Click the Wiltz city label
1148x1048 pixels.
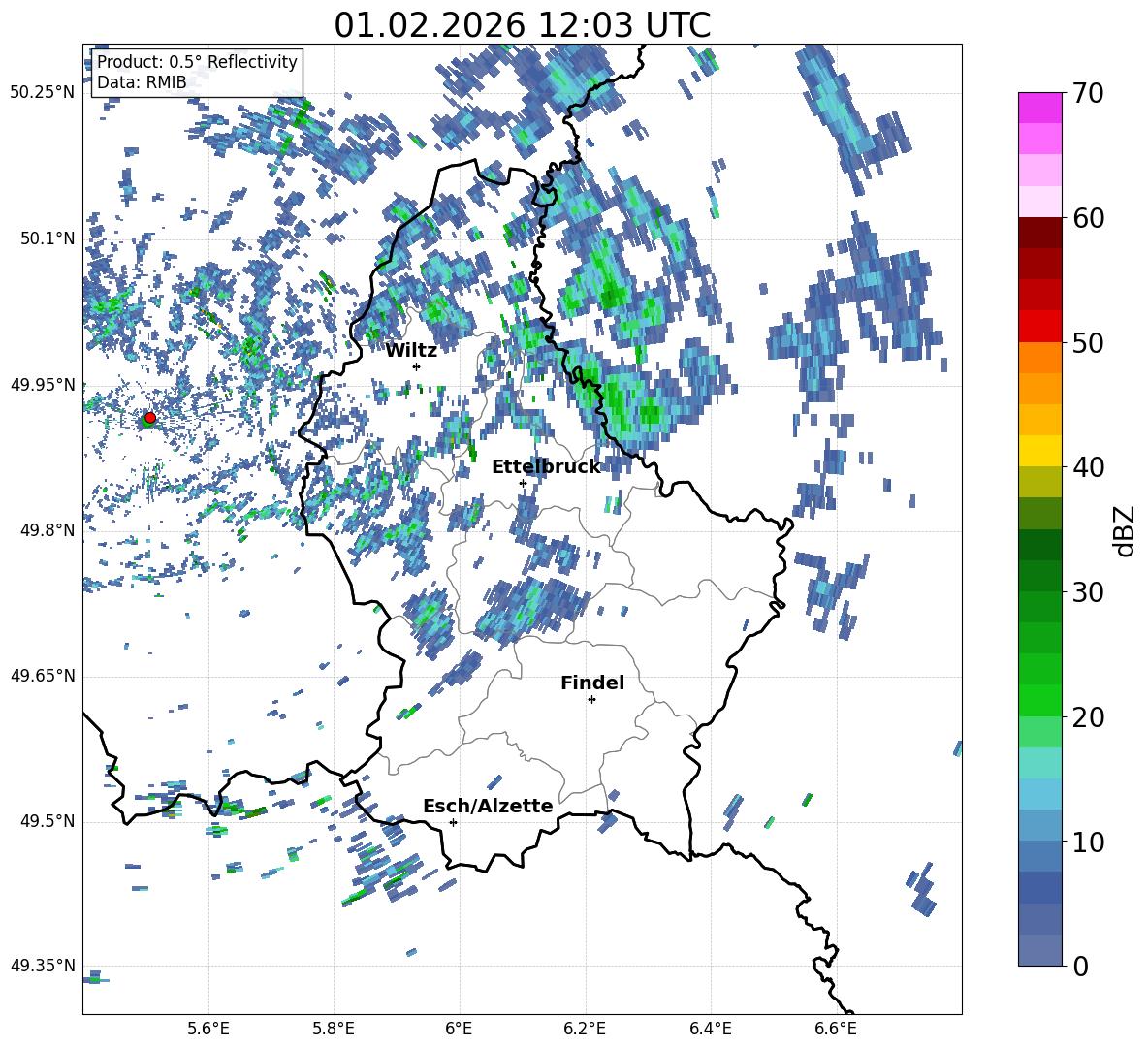(x=411, y=351)
